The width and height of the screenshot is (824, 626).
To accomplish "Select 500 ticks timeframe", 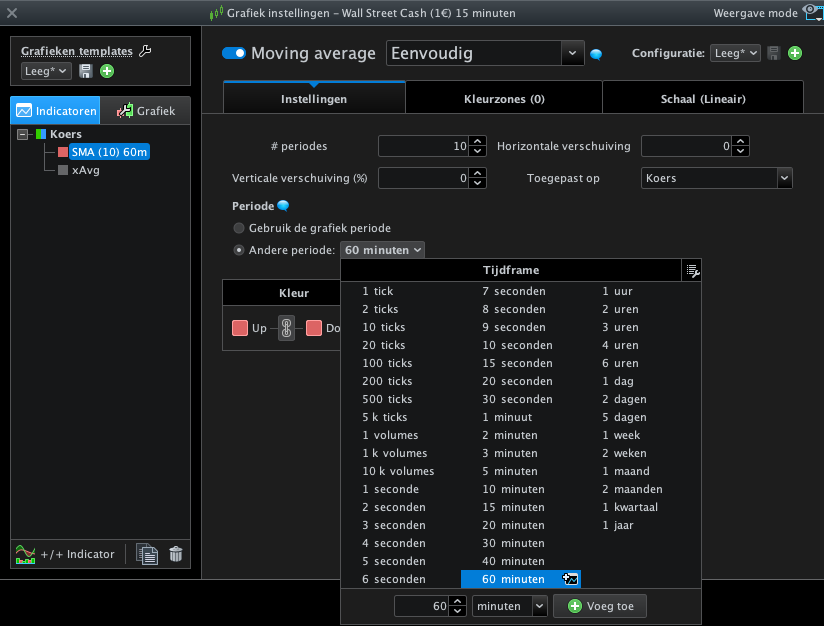I will point(387,399).
